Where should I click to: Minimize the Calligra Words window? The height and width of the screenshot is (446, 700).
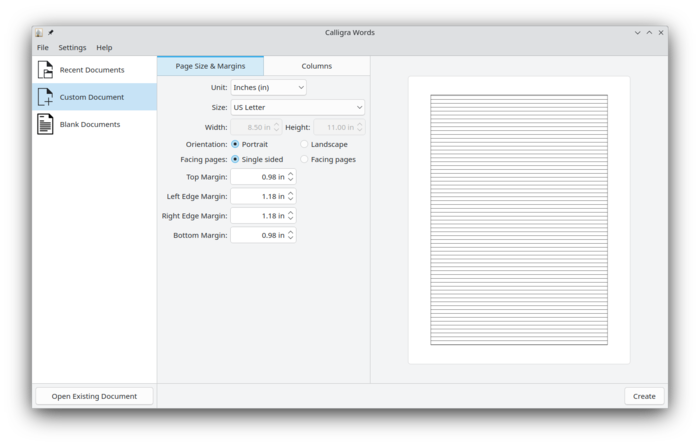638,33
